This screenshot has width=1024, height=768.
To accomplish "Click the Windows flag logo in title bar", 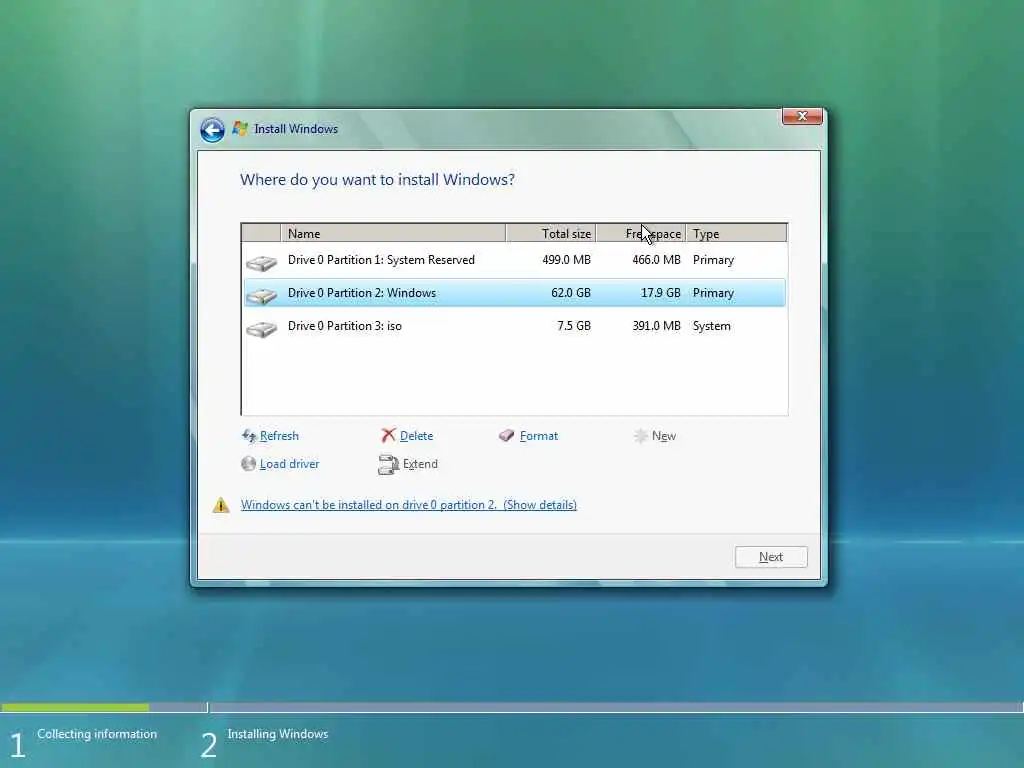I will [240, 129].
